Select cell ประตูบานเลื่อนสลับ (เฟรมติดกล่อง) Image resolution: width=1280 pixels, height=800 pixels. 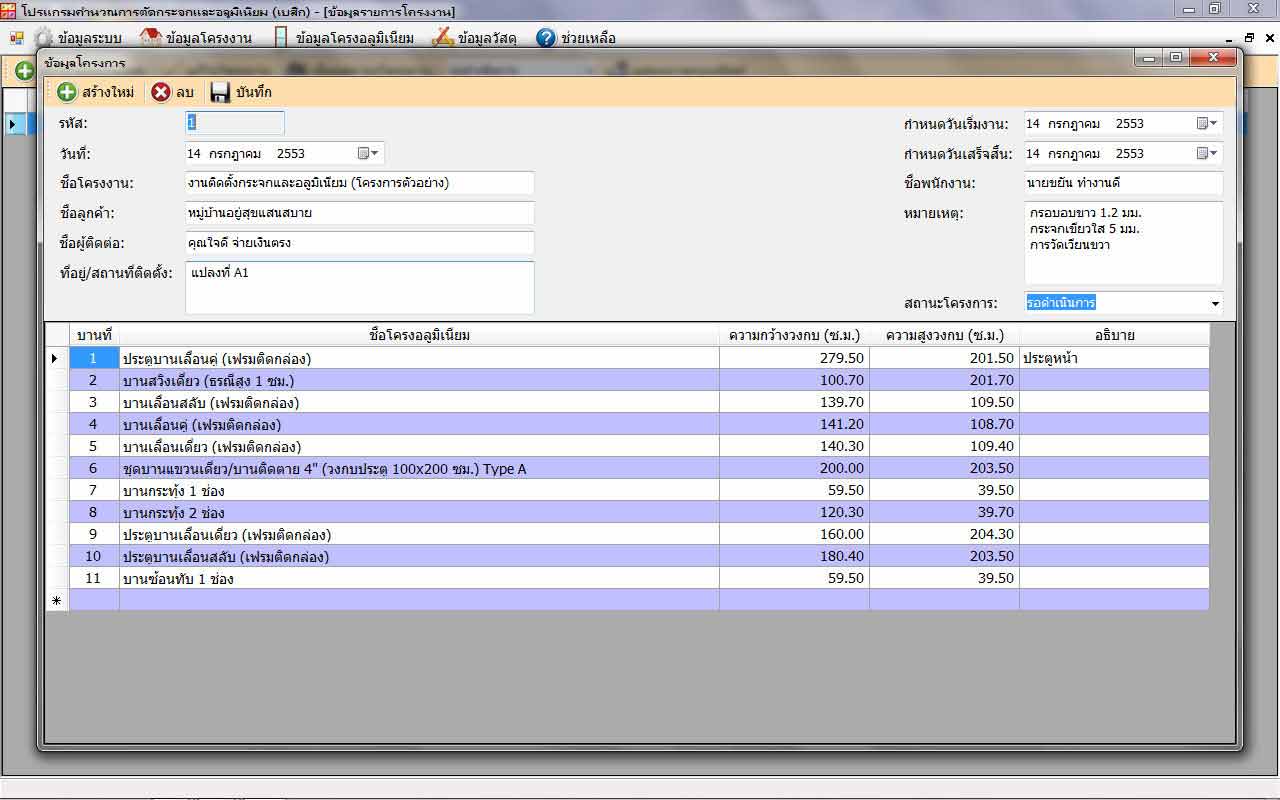(x=419, y=556)
